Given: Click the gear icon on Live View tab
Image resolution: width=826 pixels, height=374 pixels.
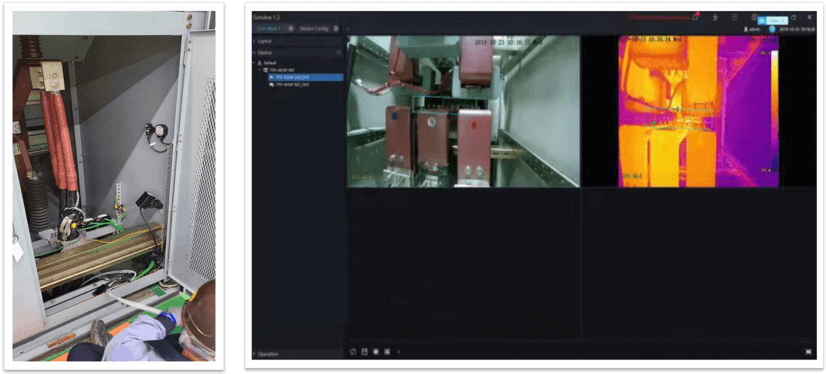Looking at the screenshot, I should pyautogui.click(x=291, y=28).
